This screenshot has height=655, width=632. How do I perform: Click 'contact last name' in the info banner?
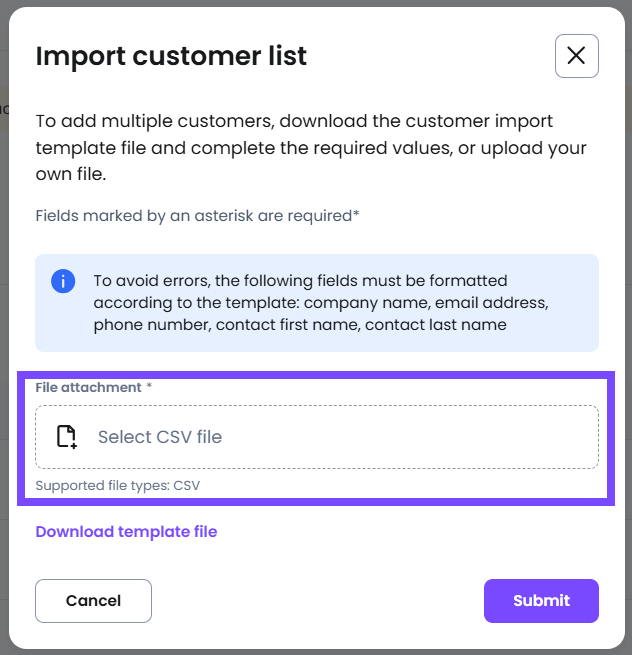pyautogui.click(x=436, y=325)
